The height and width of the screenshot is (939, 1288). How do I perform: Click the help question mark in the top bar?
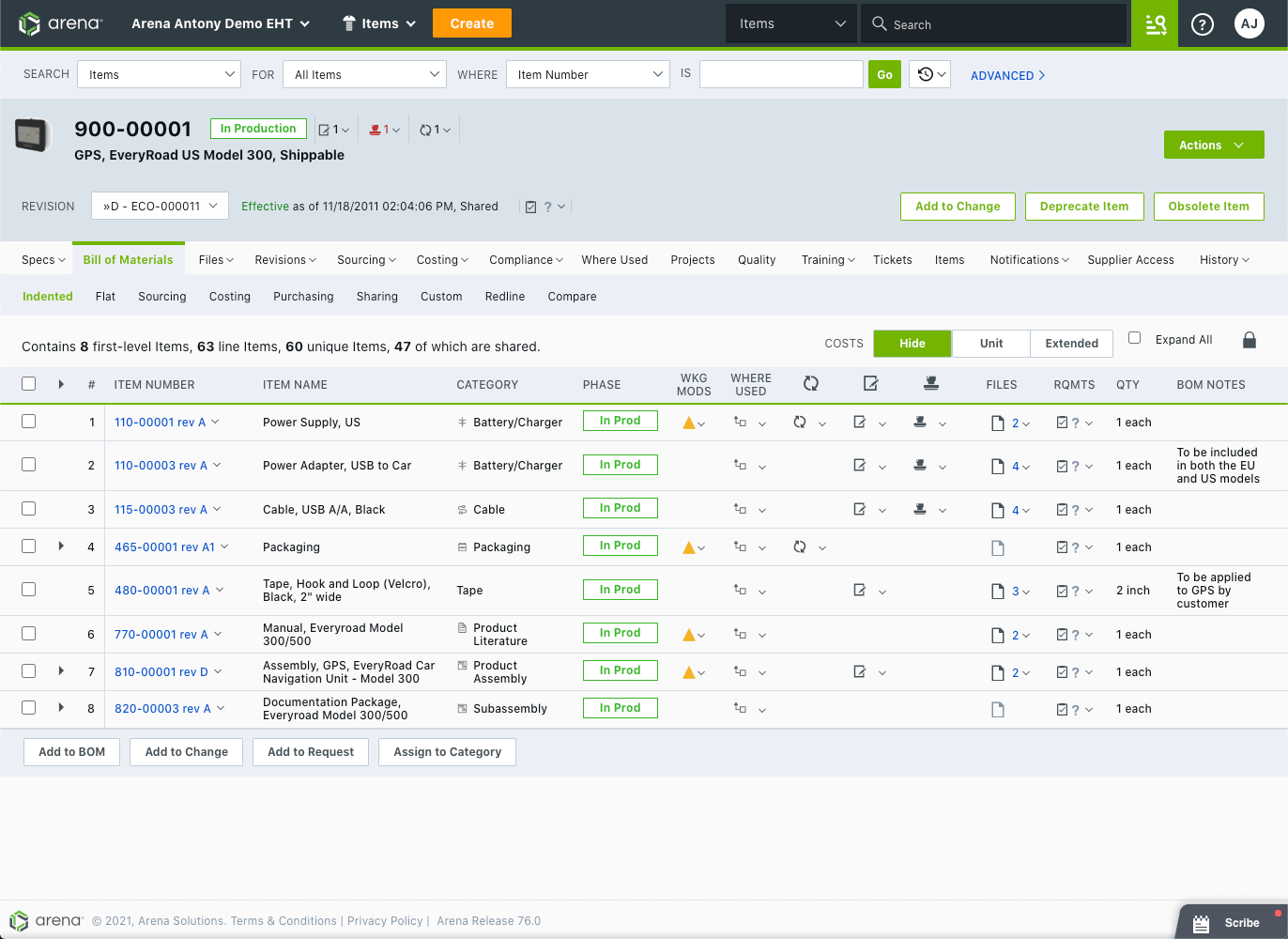point(1203,24)
